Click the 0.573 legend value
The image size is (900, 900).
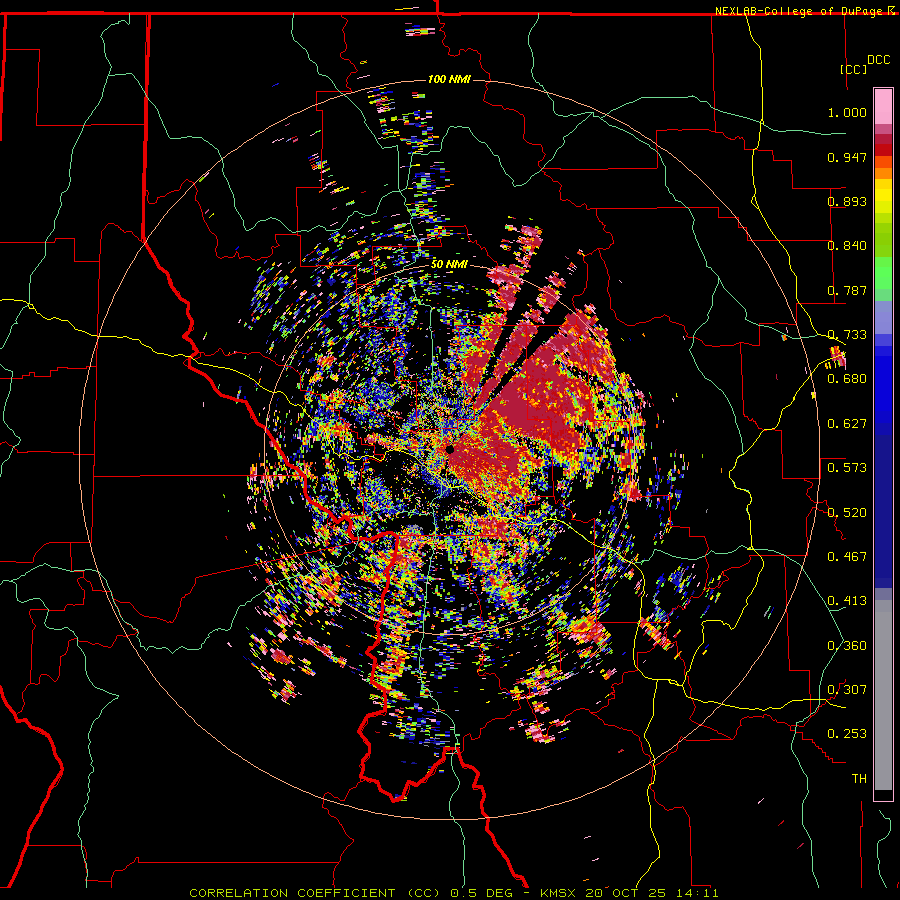coord(847,467)
